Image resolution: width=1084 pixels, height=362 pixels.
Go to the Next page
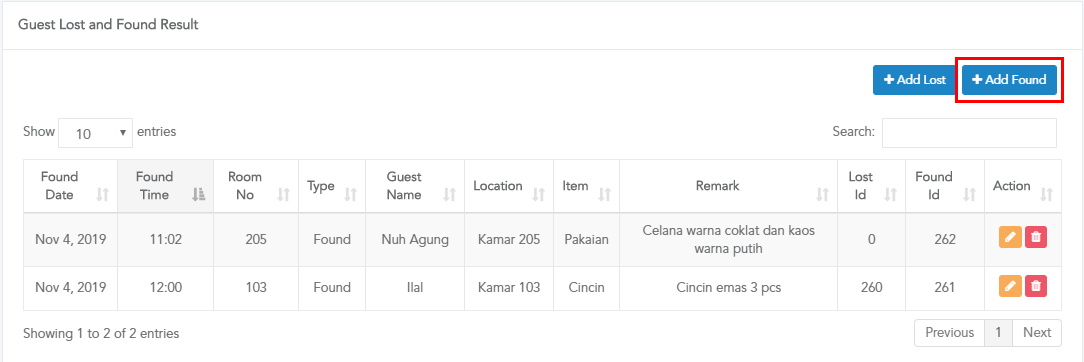click(1037, 332)
